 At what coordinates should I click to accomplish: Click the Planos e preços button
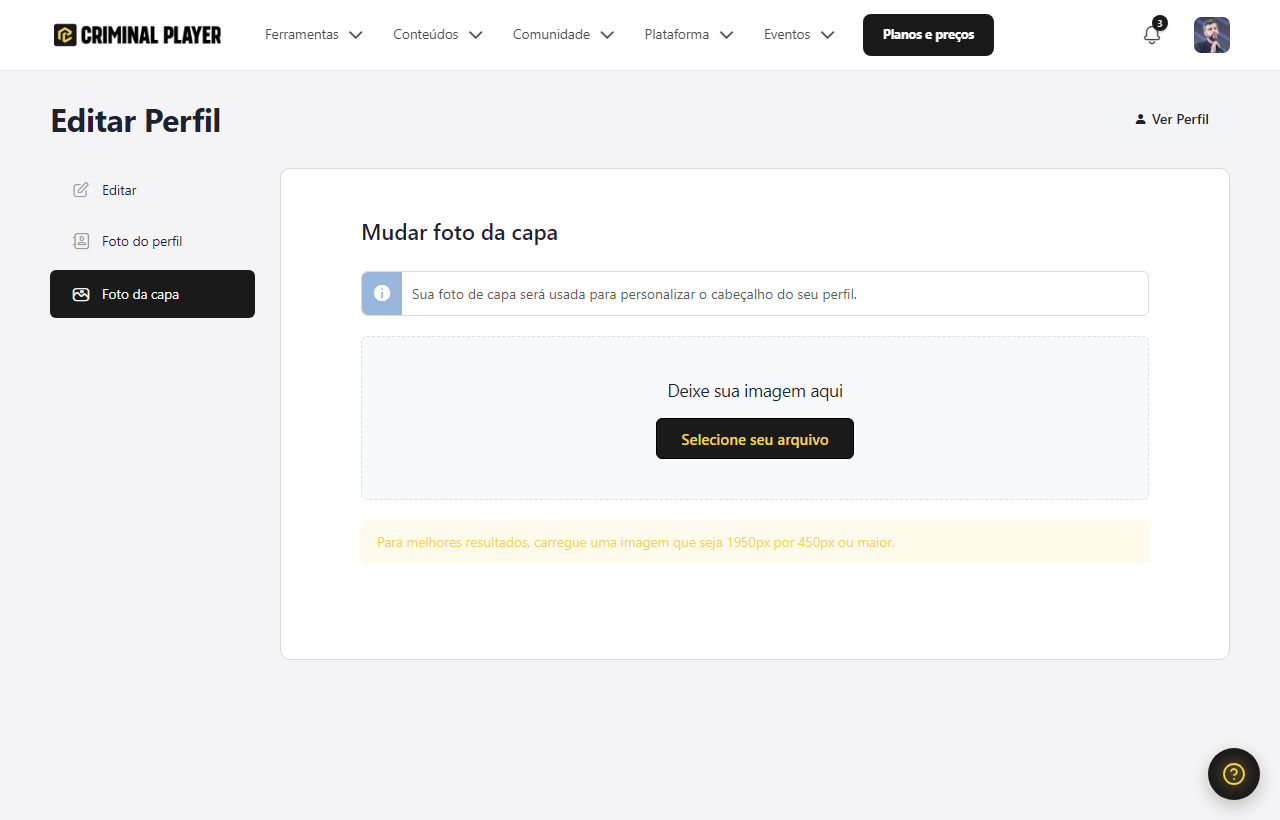(928, 35)
